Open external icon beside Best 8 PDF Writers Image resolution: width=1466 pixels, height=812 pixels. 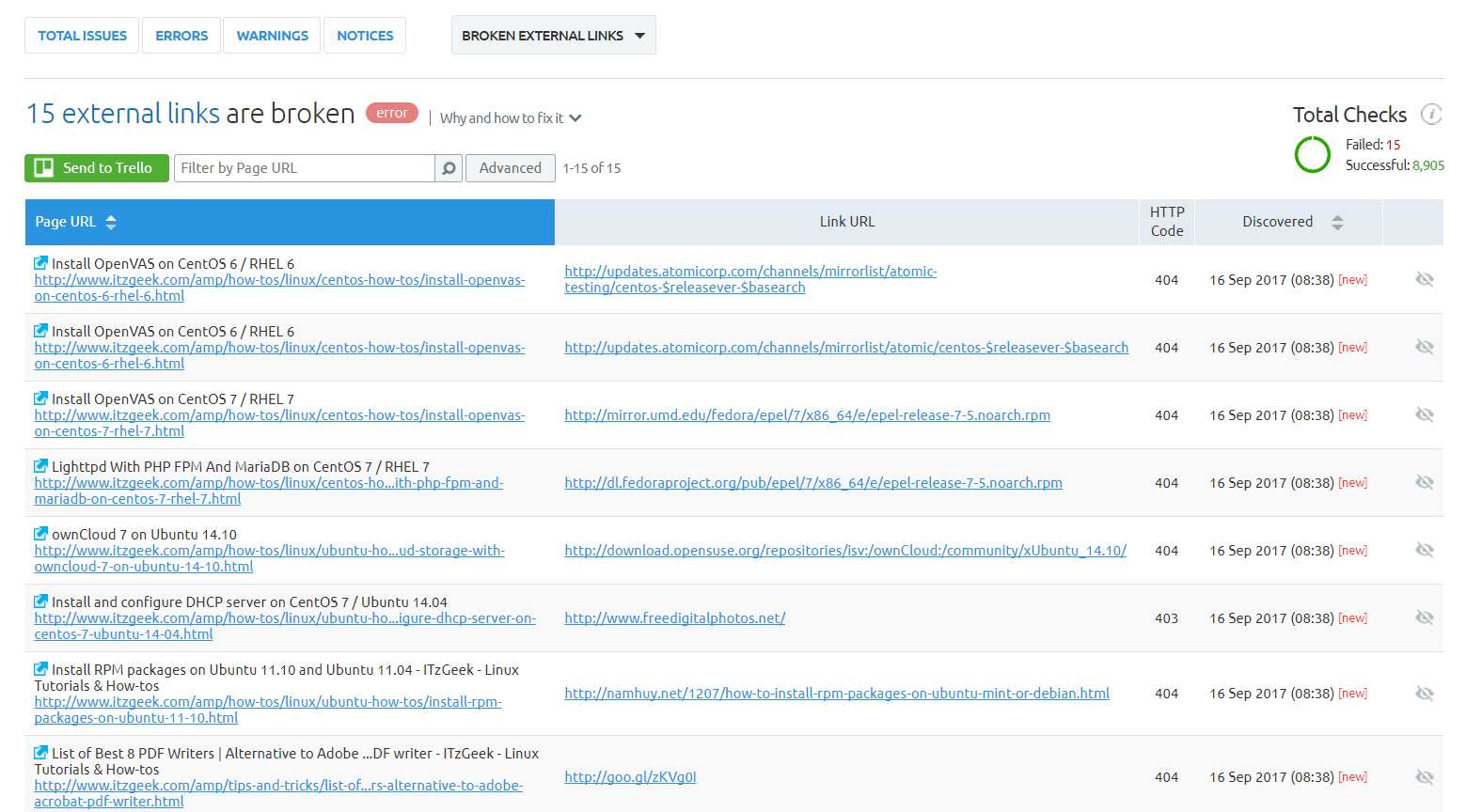40,753
